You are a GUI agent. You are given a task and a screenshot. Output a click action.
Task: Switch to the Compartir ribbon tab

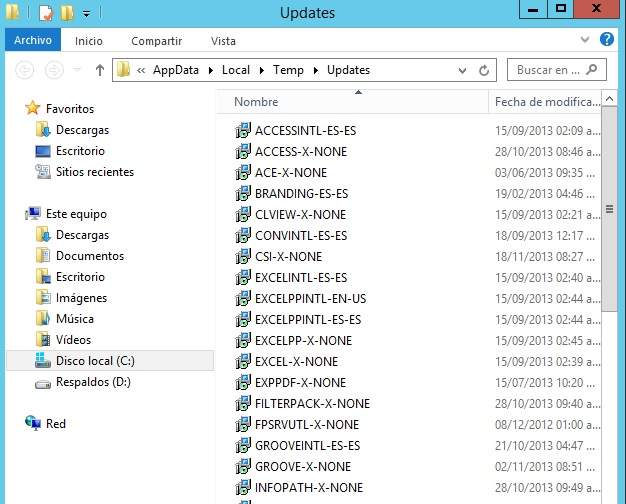tap(156, 41)
